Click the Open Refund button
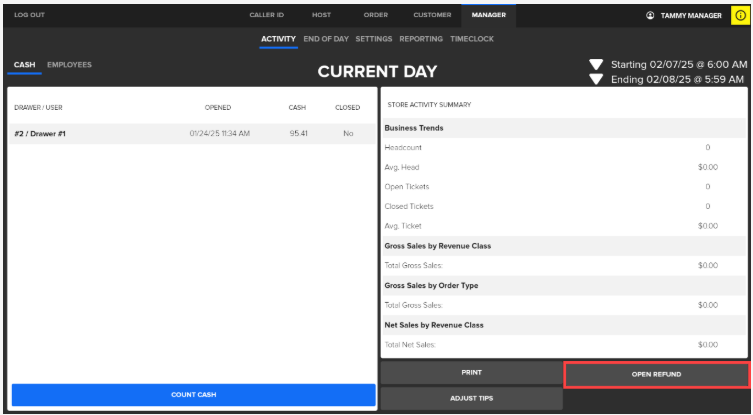 pyautogui.click(x=656, y=374)
